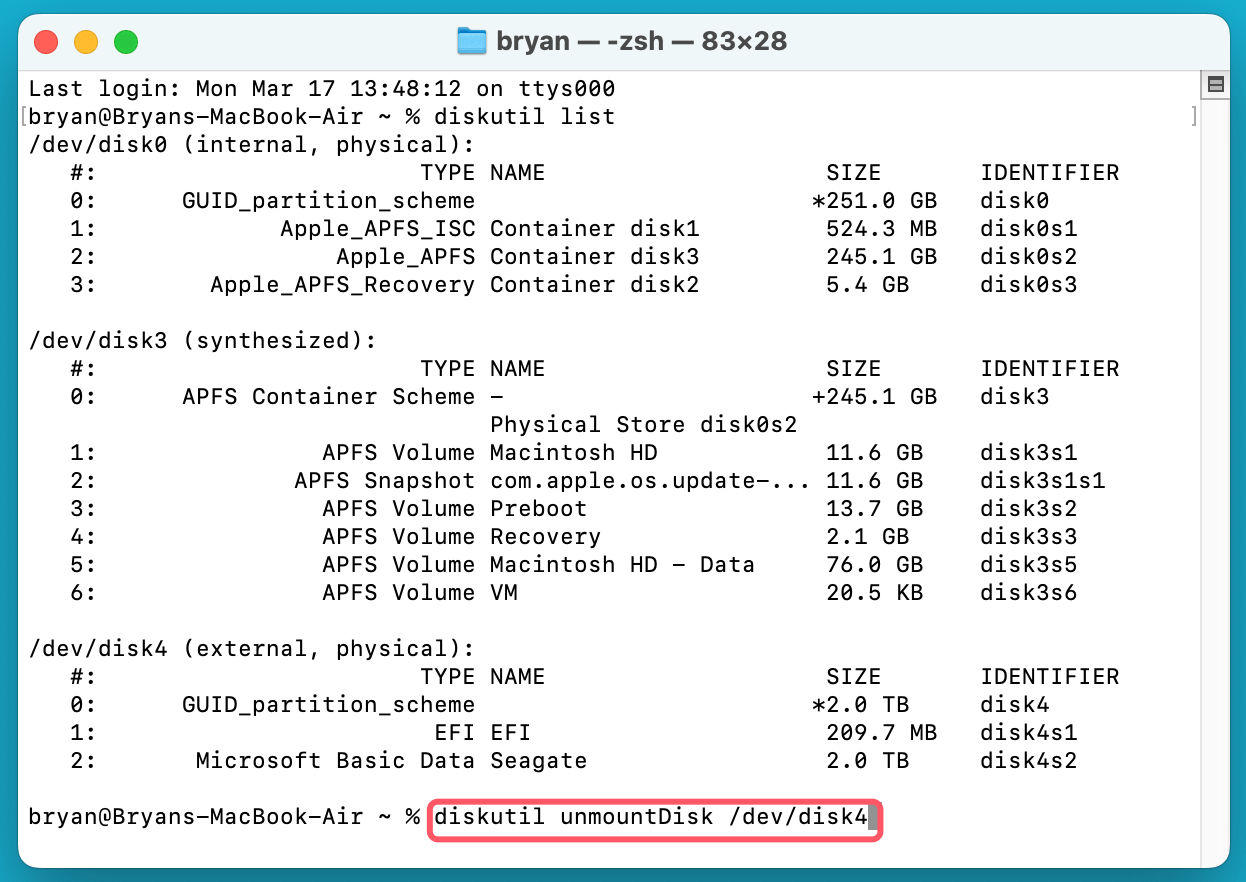This screenshot has width=1246, height=882.
Task: Click the green full-screen button
Action: click(126, 41)
